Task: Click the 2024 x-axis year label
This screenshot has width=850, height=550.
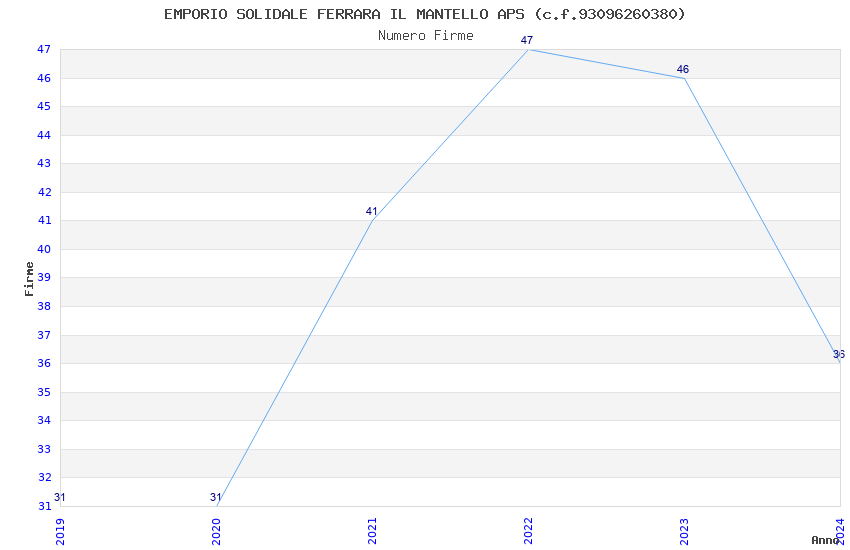Action: 840,532
